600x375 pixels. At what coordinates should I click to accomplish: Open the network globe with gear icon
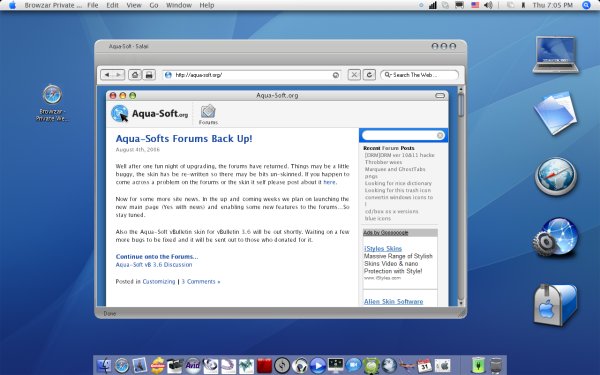(555, 237)
